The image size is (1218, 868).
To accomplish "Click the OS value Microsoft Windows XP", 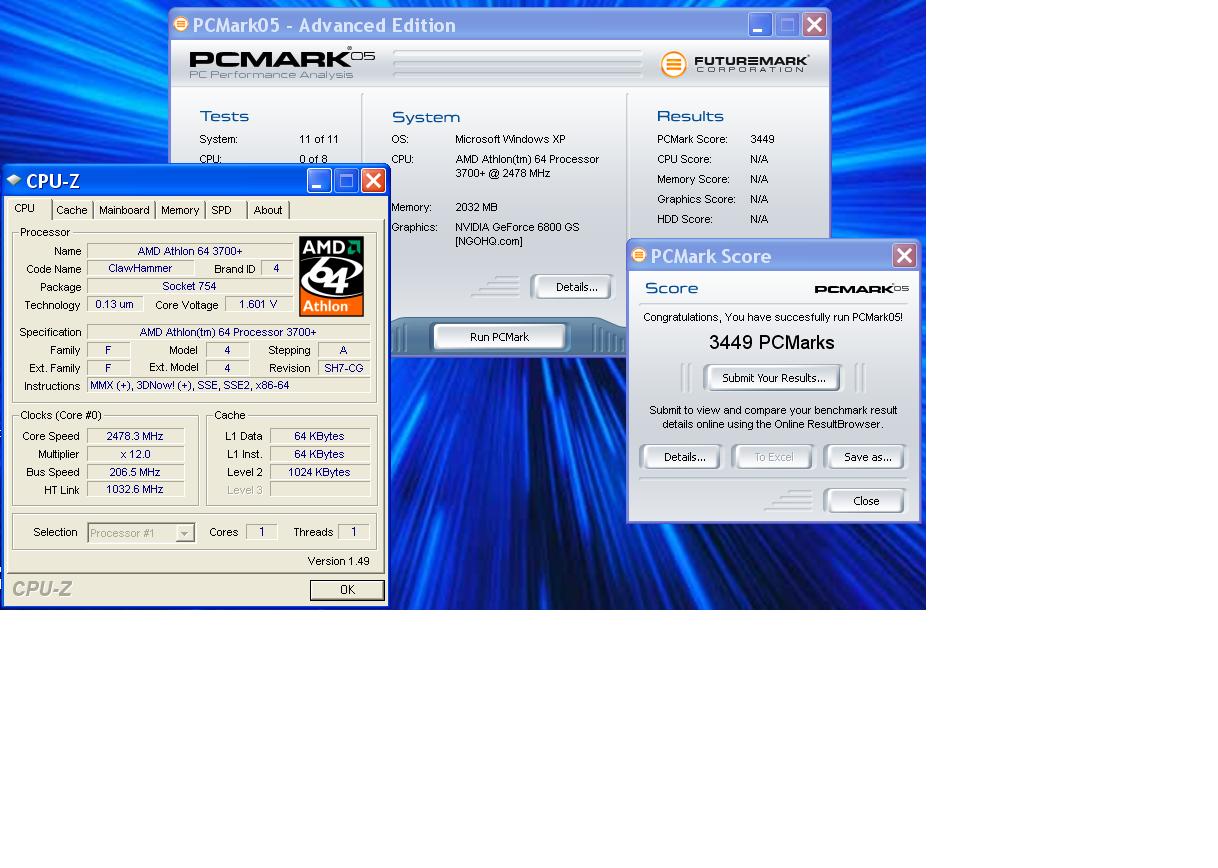I will 510,139.
